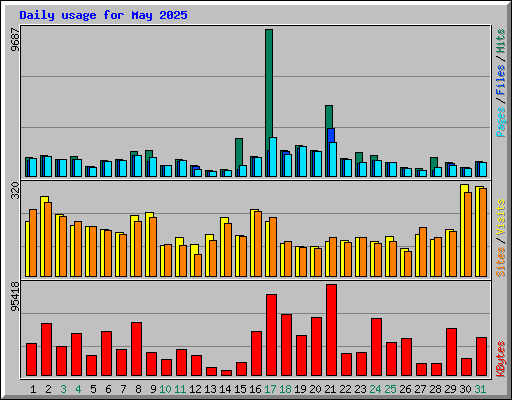Click day label 2 on the x-axis
Image resolution: width=512 pixels, height=400 pixels.
point(48,389)
